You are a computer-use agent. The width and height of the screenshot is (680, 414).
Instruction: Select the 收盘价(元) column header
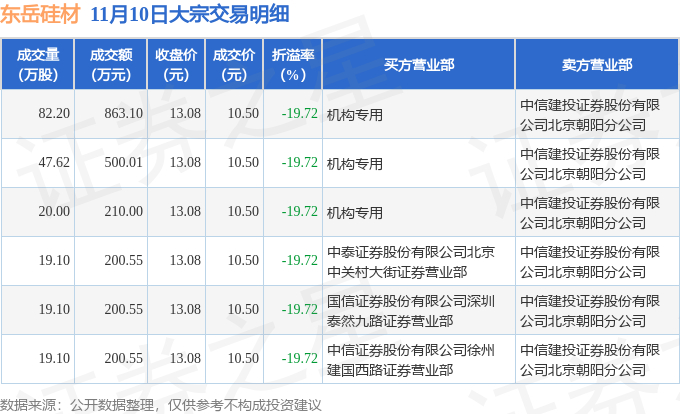[x=176, y=65]
